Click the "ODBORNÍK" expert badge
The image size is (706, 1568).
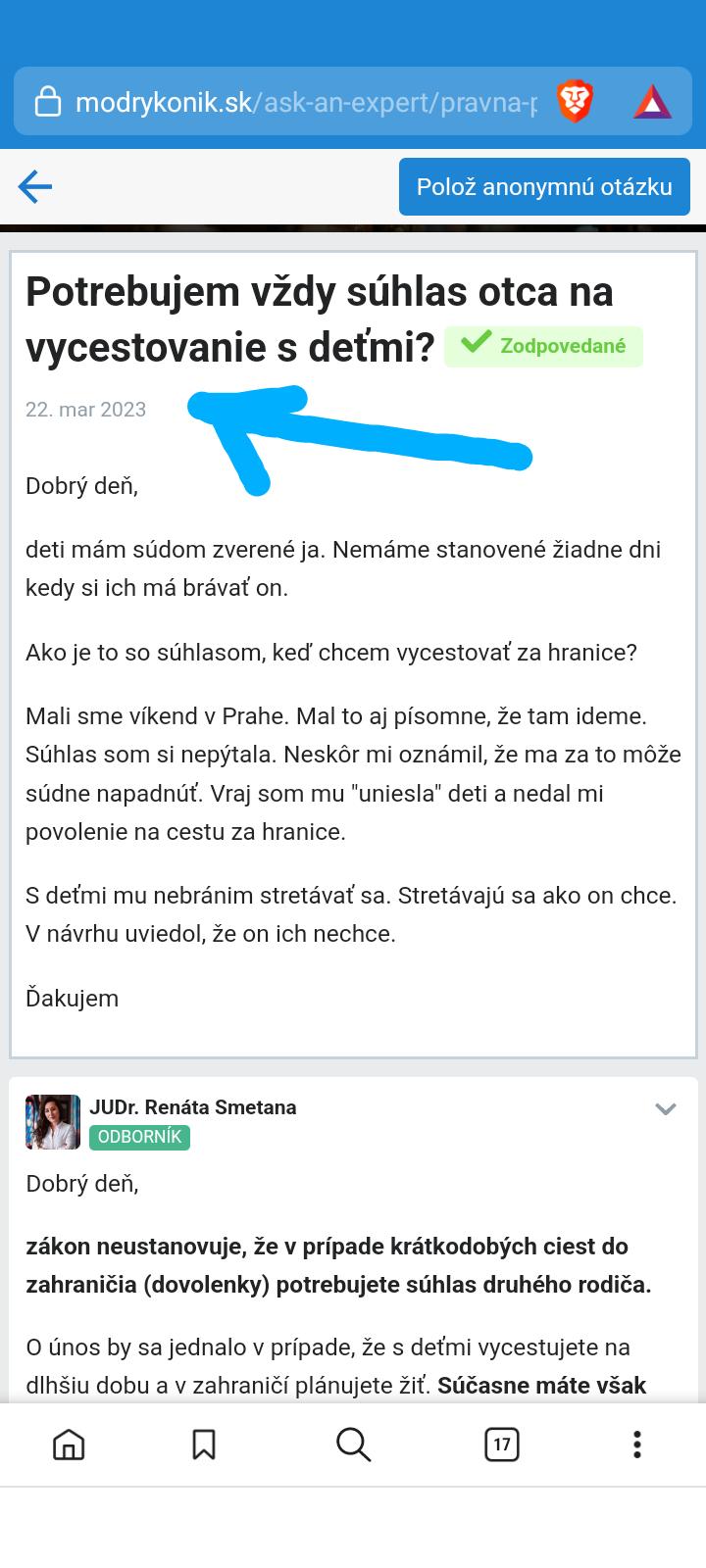tap(139, 1137)
